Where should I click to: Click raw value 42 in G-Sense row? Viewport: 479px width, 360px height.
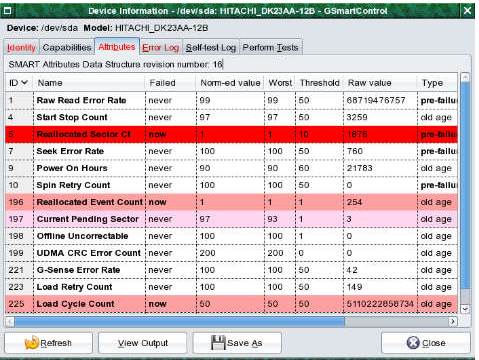pyautogui.click(x=352, y=270)
